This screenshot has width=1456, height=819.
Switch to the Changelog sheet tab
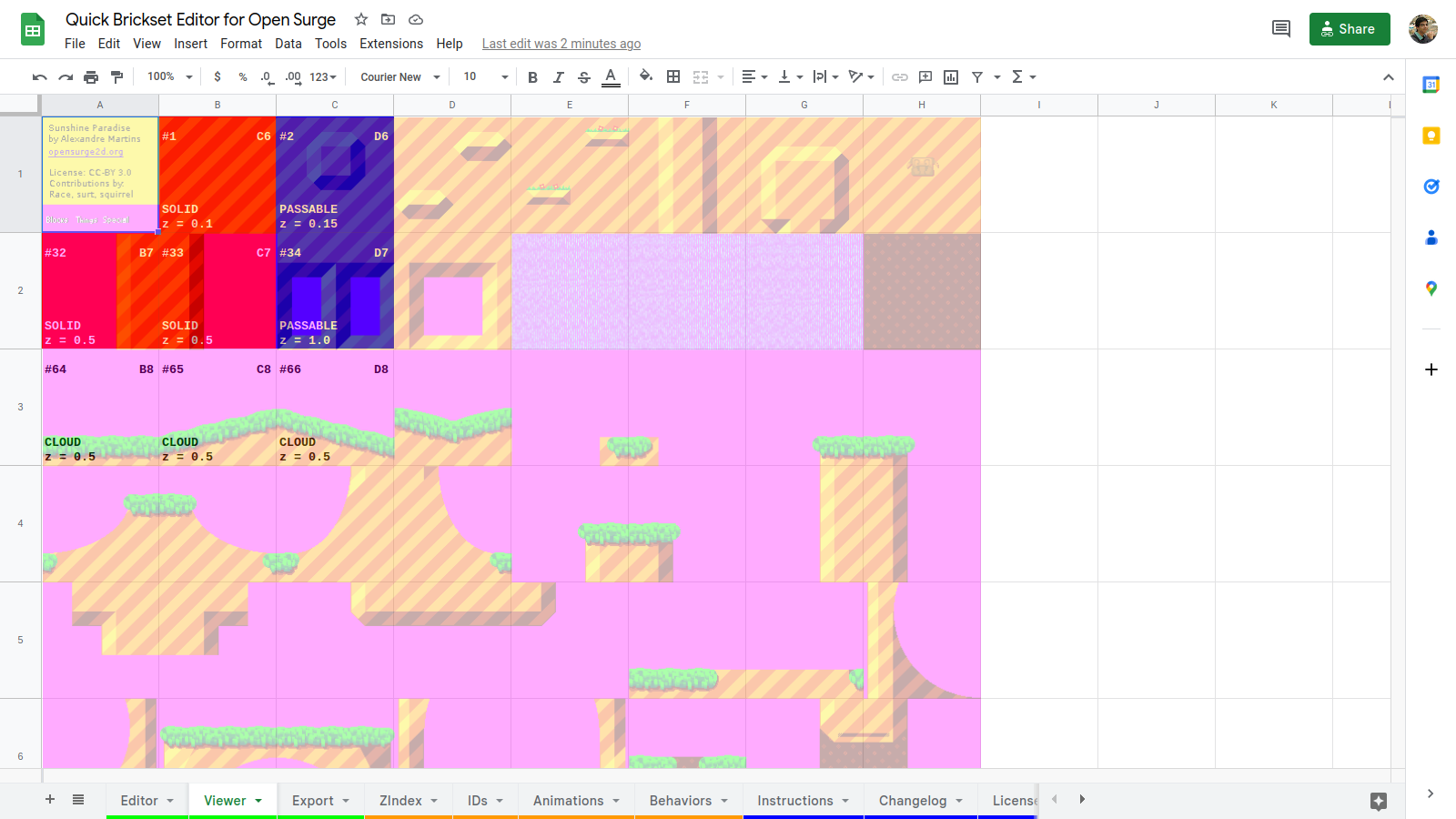921,801
